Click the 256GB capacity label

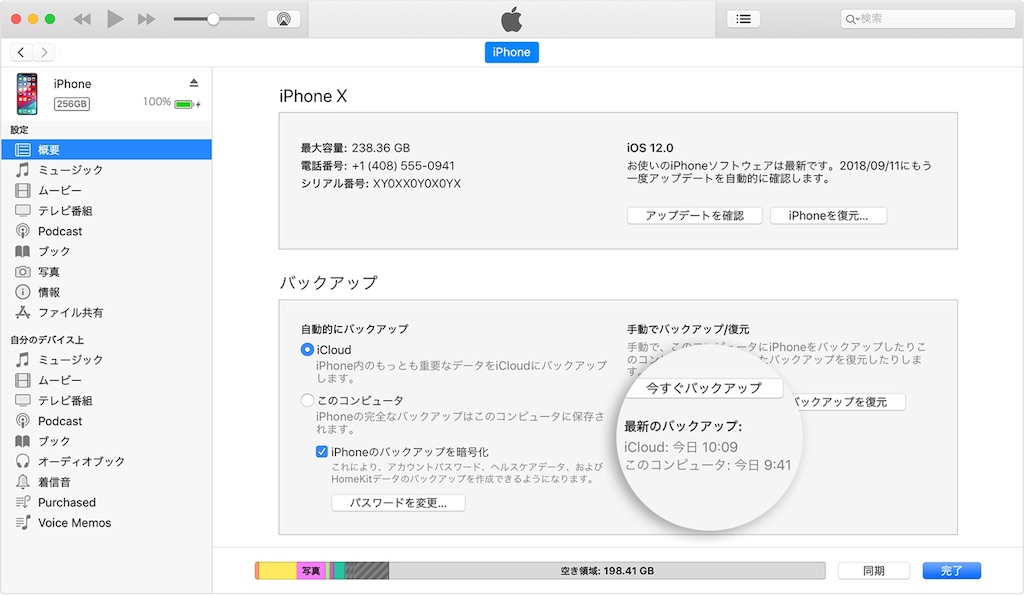tap(72, 104)
